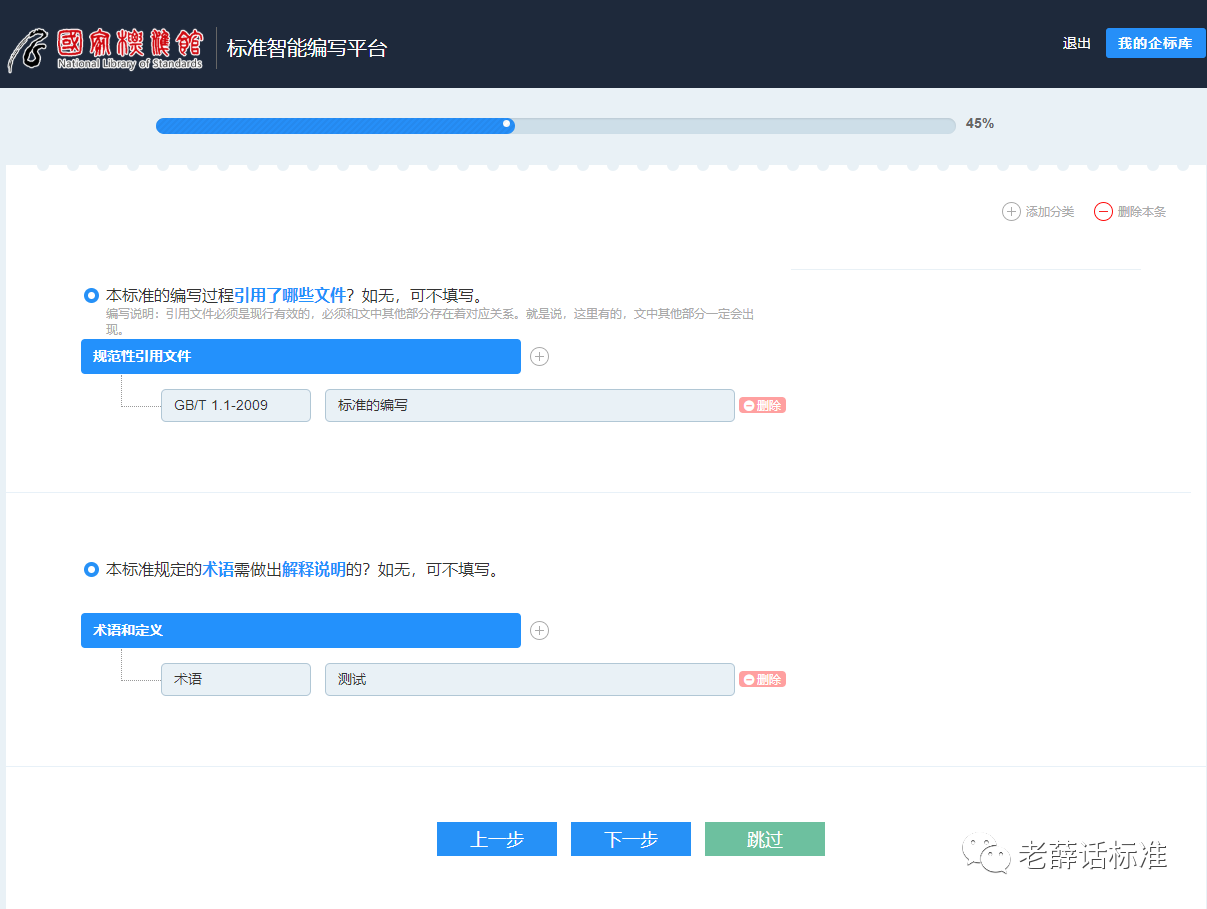Skip this step using 跳过

pos(765,840)
